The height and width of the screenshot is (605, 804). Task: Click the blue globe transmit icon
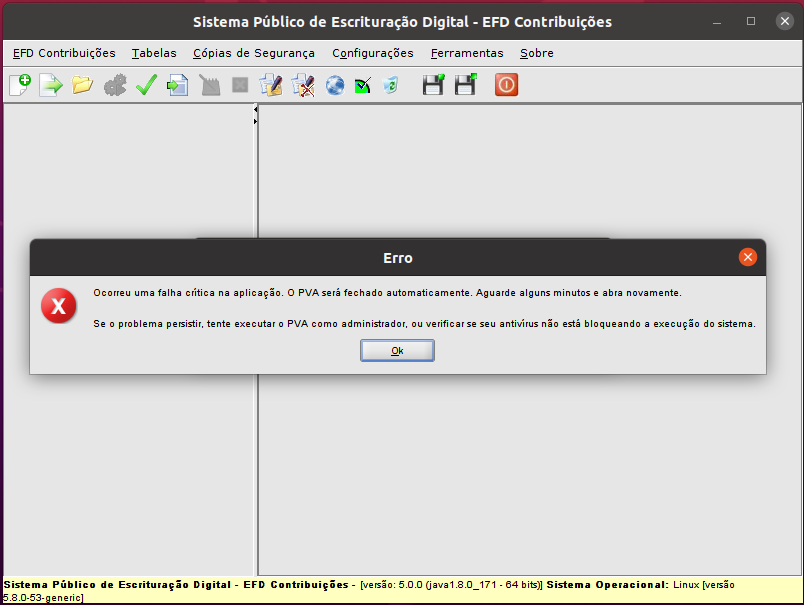click(335, 85)
